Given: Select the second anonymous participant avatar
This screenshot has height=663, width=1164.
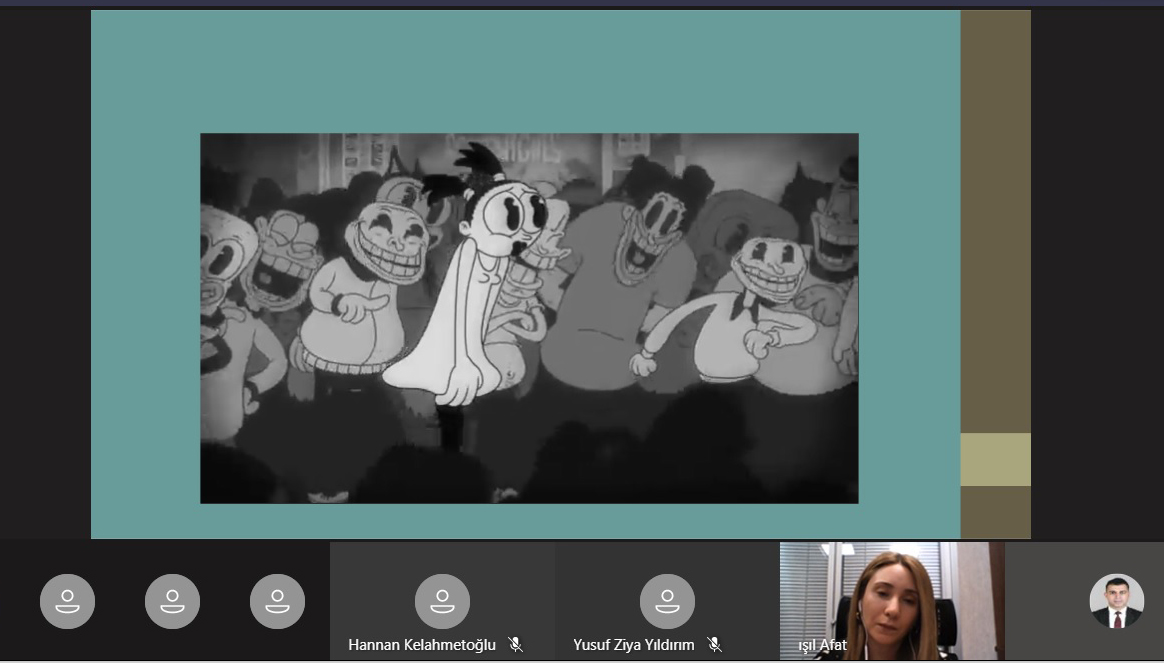Looking at the screenshot, I should pos(172,601).
